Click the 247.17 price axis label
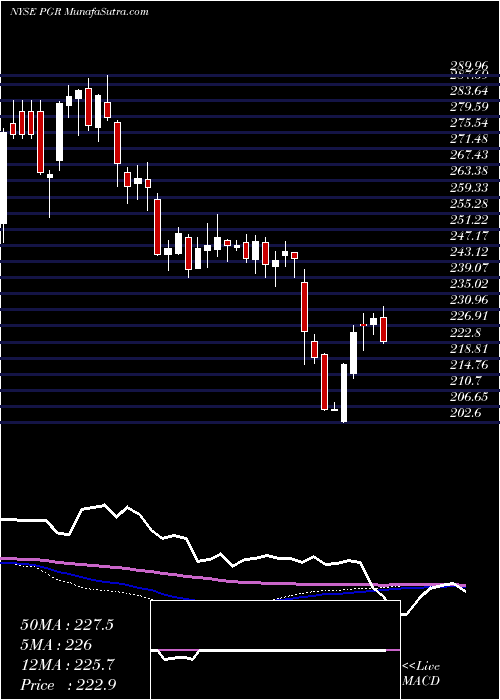This screenshot has height=700, width=500. (x=469, y=236)
